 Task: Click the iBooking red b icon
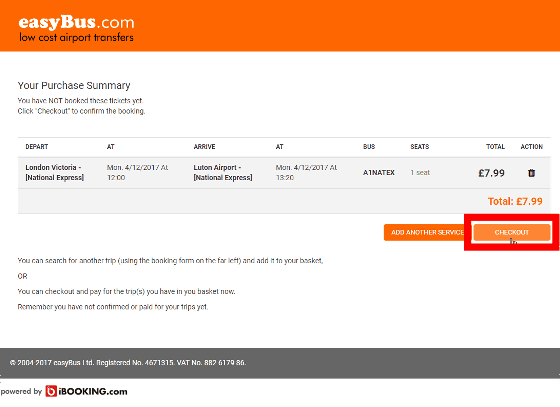[51, 391]
